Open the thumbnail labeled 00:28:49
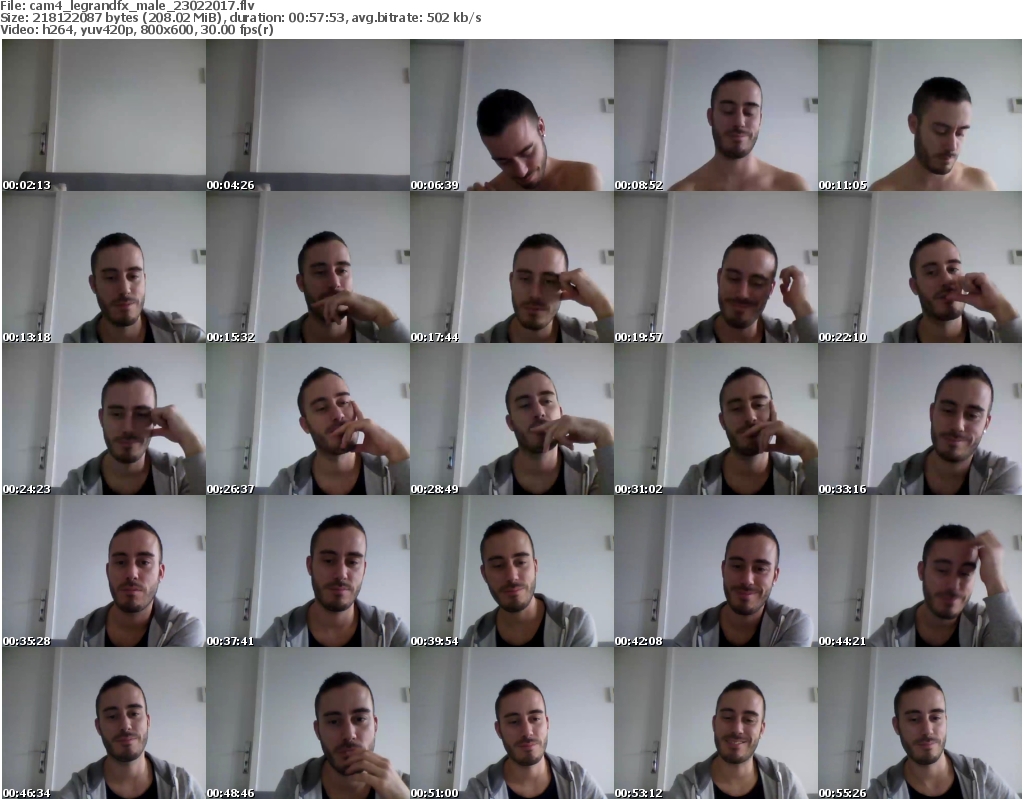This screenshot has width=1024, height=799. (512, 419)
